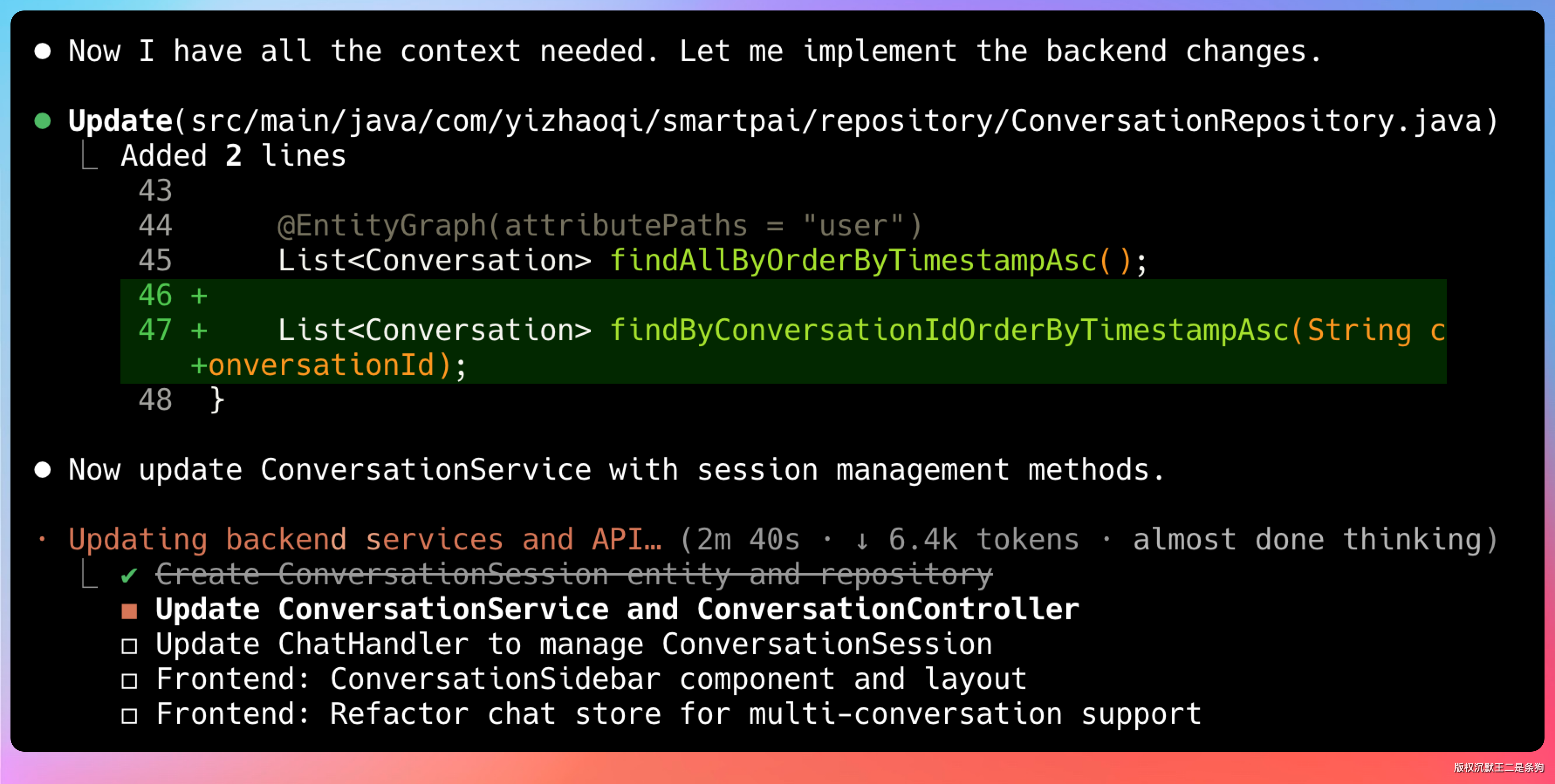Screen dimensions: 1555x784
Task: Click the down arrow beside 6.4k tokens
Action: tap(862, 540)
